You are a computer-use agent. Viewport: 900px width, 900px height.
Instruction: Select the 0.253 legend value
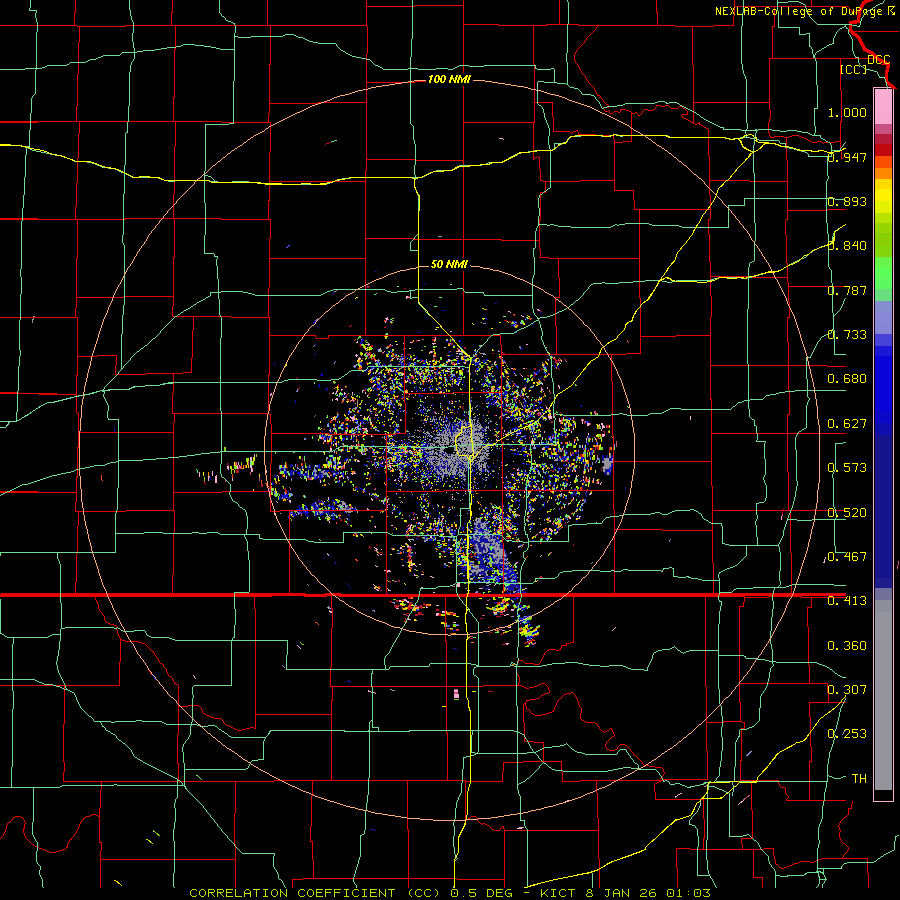click(847, 734)
